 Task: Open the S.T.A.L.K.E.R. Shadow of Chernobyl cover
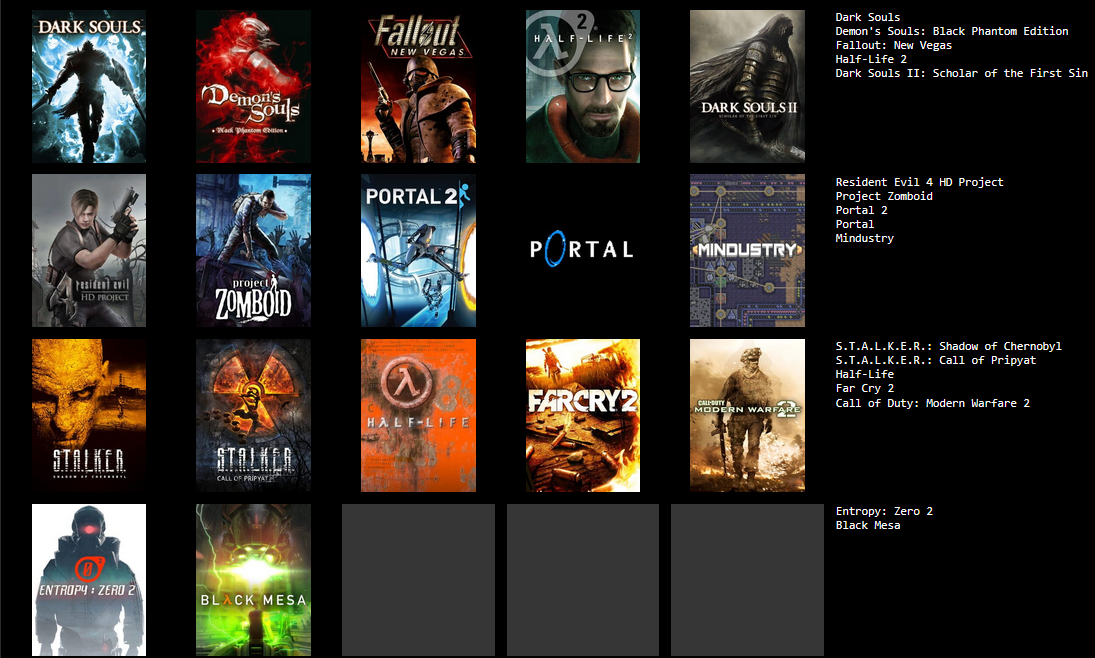pos(89,416)
